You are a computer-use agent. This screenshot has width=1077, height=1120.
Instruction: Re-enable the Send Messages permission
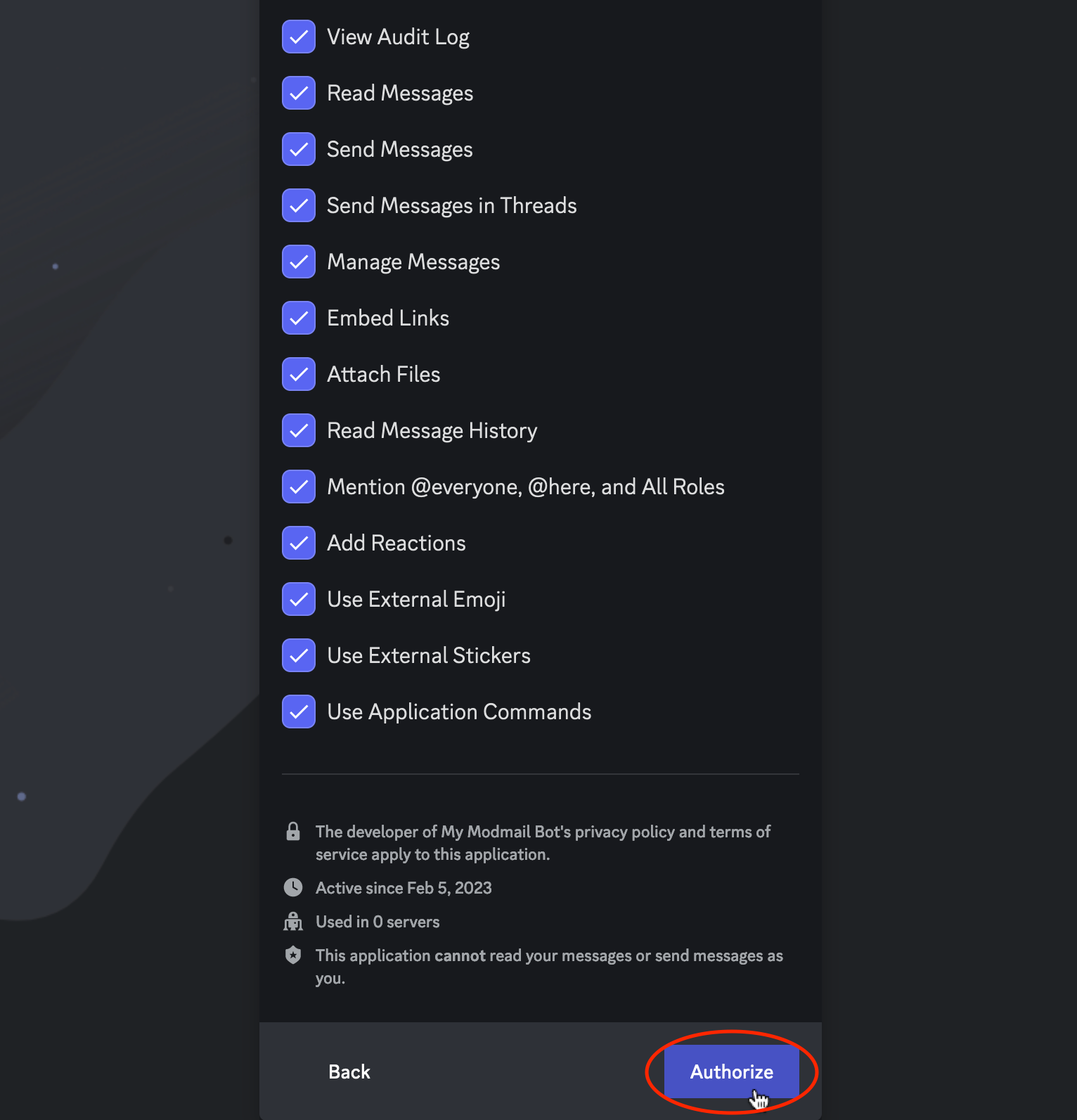click(x=298, y=148)
